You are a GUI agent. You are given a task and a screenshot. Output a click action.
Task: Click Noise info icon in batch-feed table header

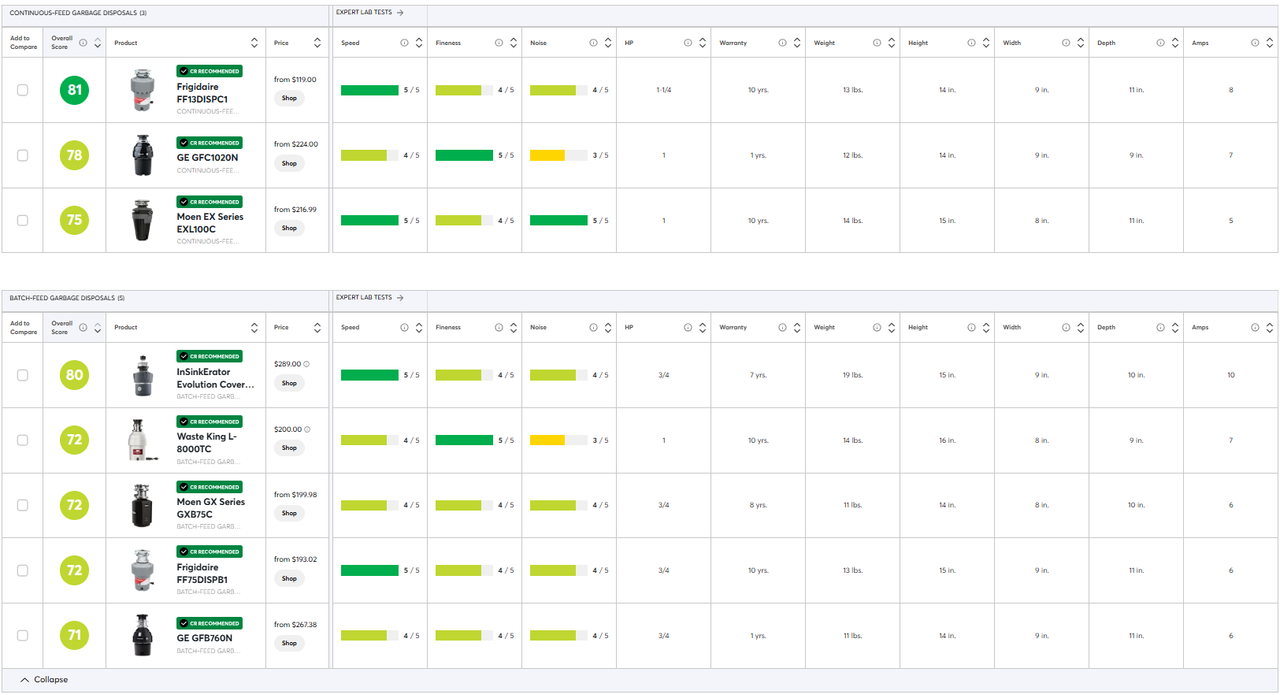coord(593,327)
